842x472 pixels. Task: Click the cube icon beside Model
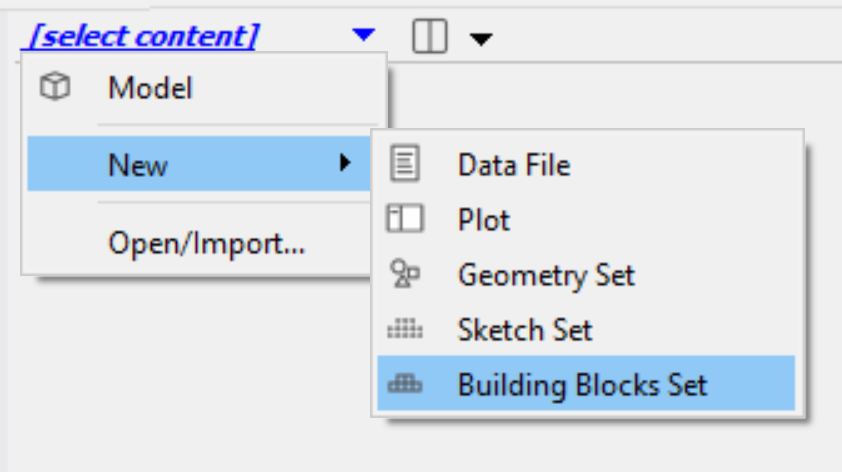pos(55,88)
